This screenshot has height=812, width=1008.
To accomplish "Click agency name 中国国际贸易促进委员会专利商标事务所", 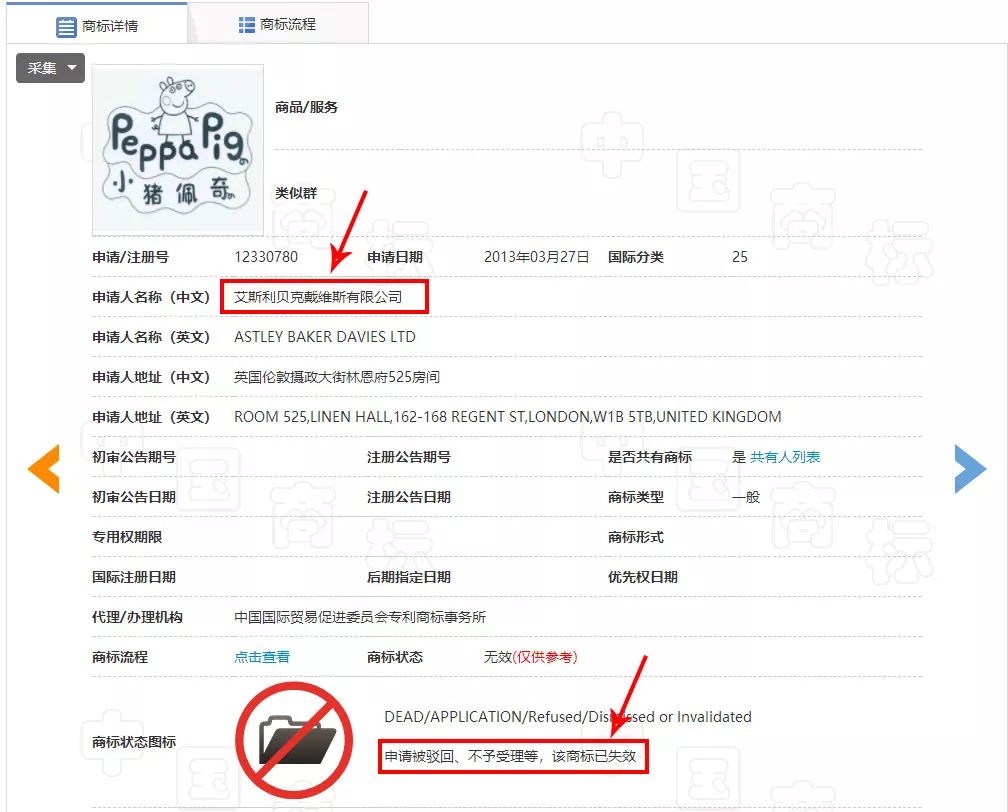I will pyautogui.click(x=360, y=617).
